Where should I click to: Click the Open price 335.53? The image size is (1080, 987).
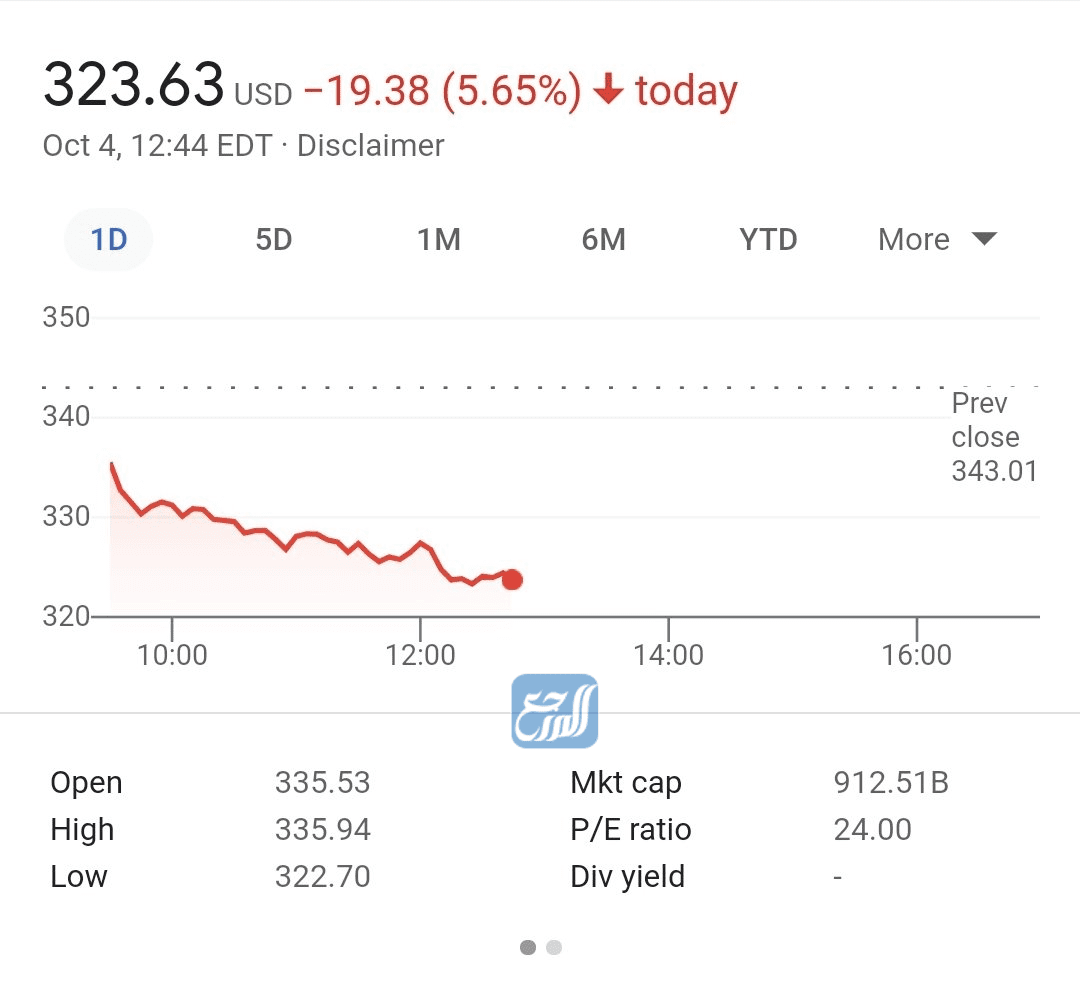pyautogui.click(x=322, y=782)
